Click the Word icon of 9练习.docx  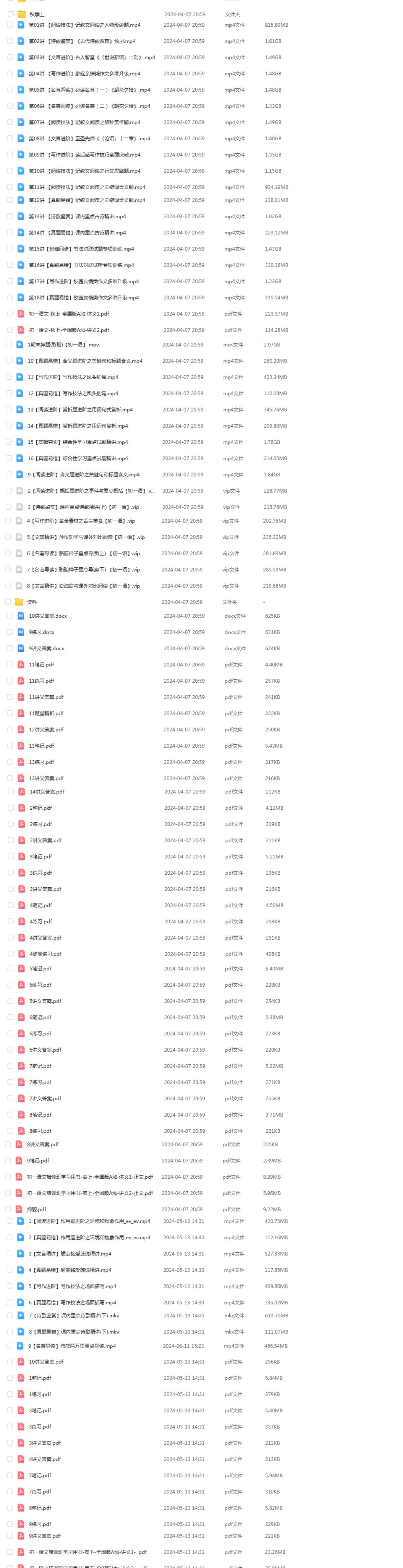tap(21, 632)
